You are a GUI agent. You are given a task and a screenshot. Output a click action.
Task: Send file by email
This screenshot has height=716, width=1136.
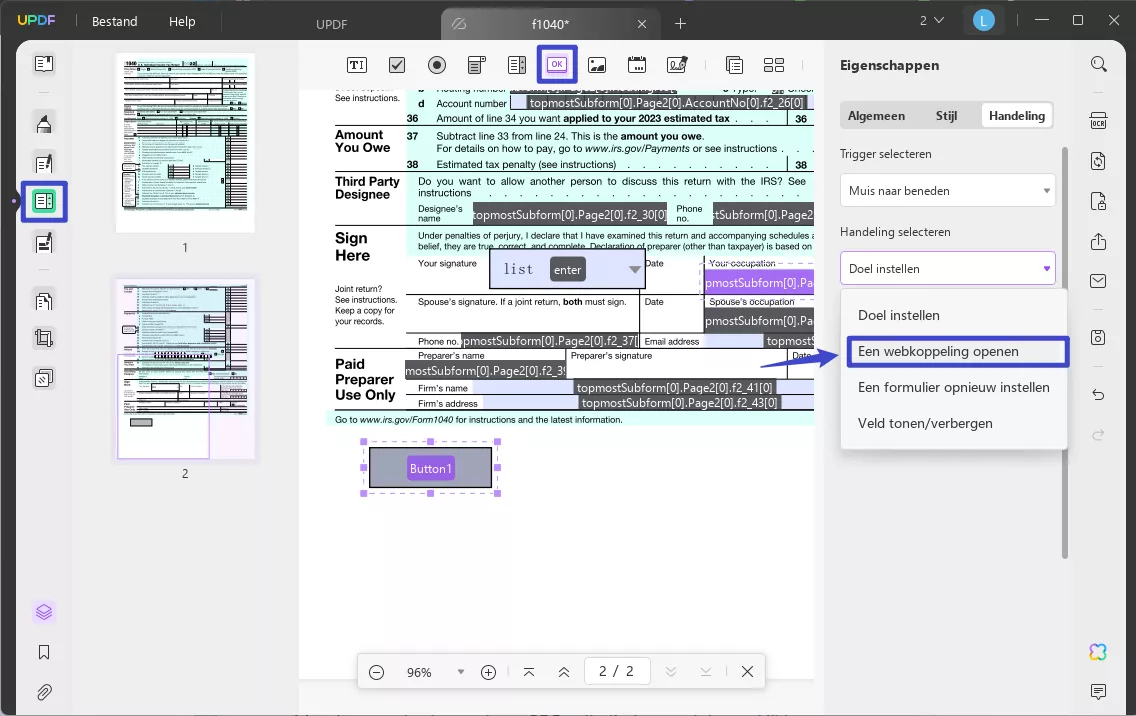1098,280
